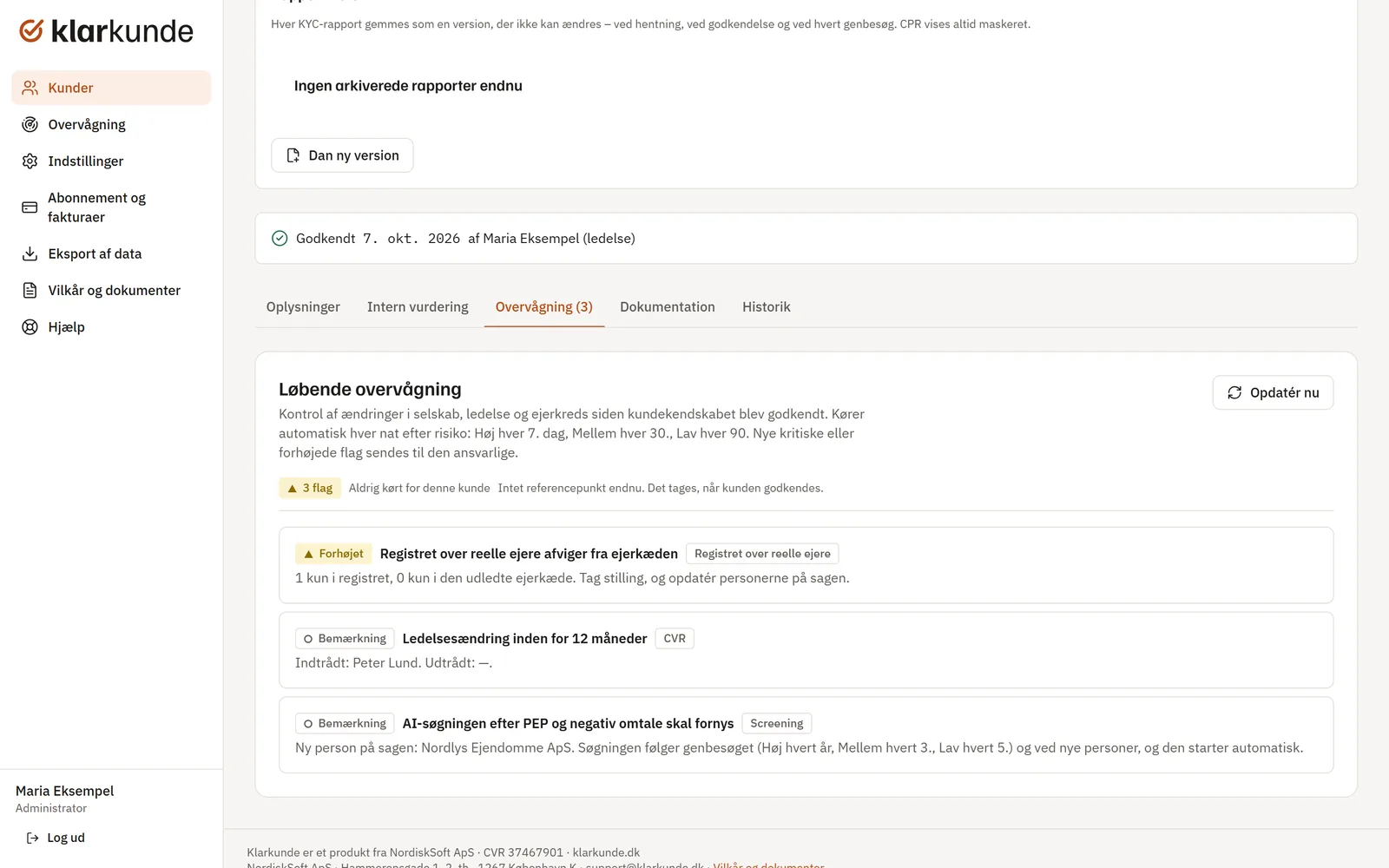
Task: Click the file icon in Dan ny version
Action: [x=293, y=155]
